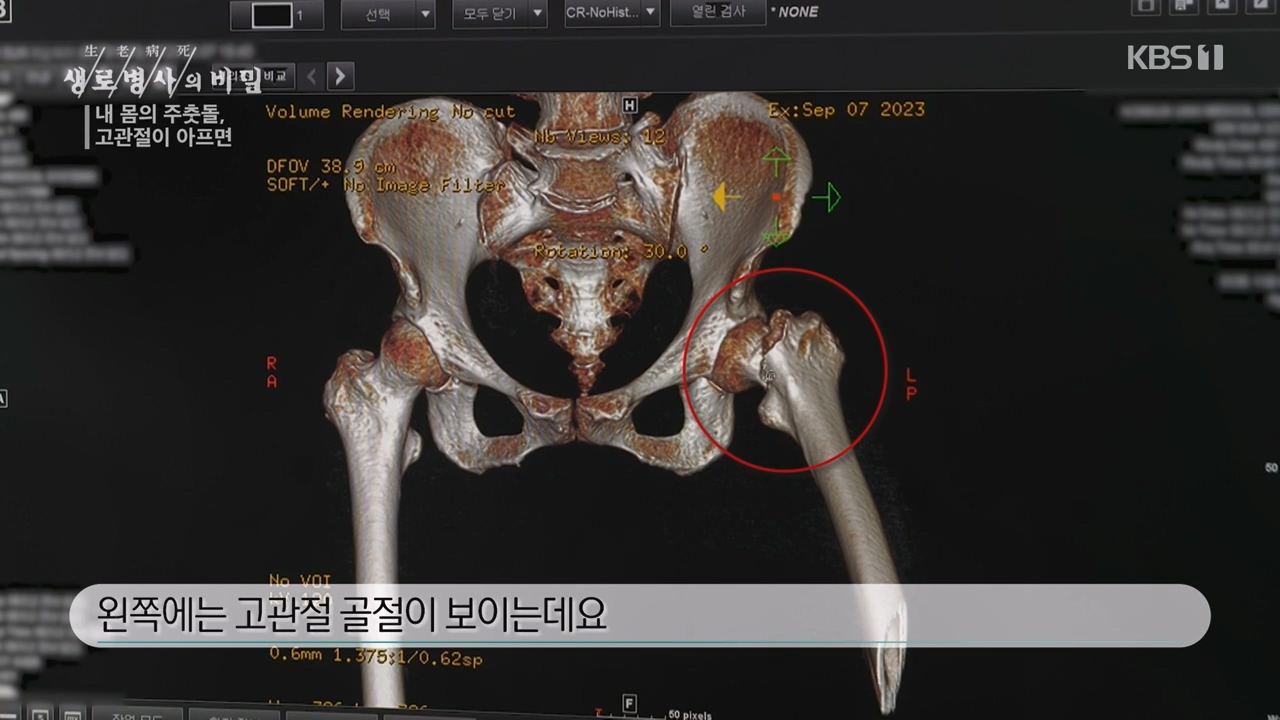
Task: Expand the 모두 닫기 dropdown arrow
Action: pos(536,15)
